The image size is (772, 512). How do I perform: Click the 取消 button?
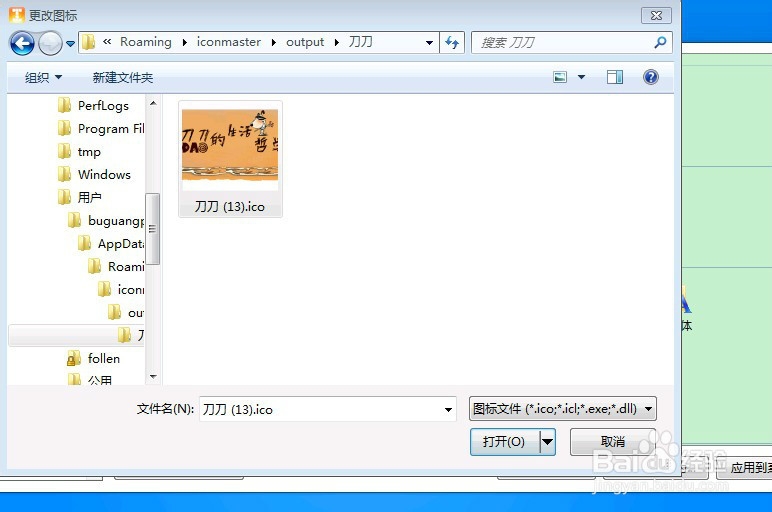point(612,442)
